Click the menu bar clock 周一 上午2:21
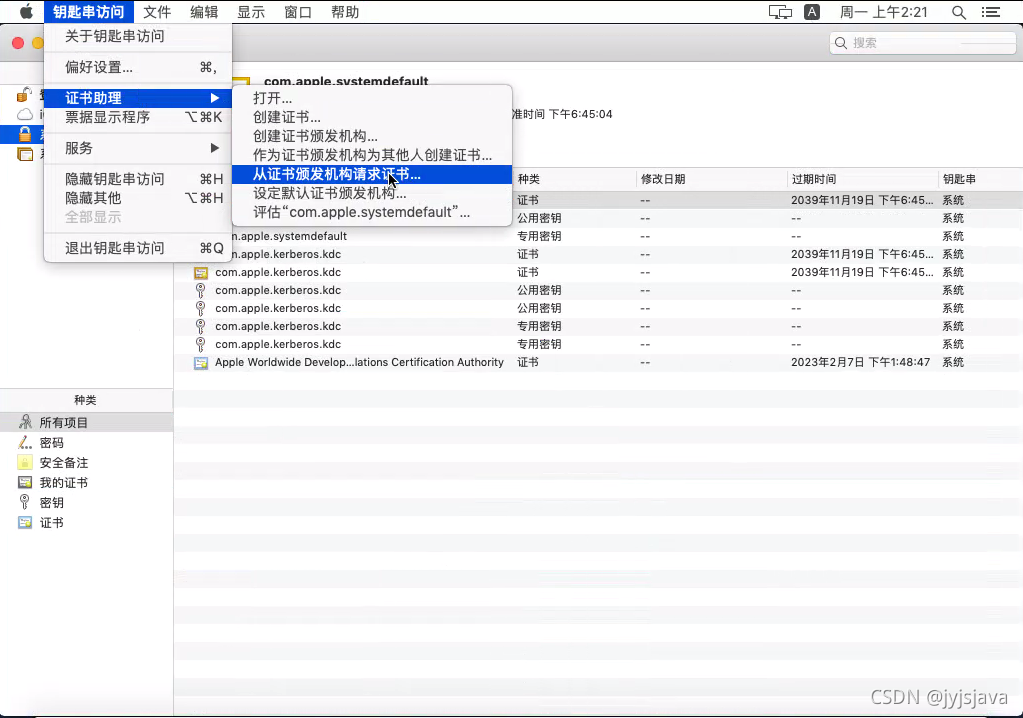 click(883, 12)
